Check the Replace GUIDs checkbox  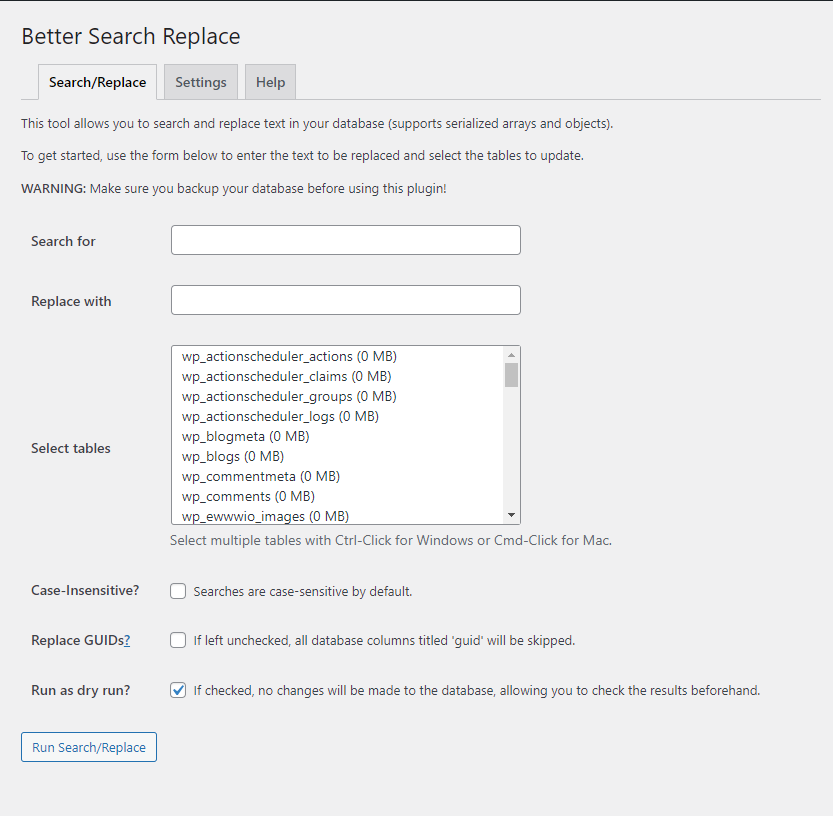pyautogui.click(x=177, y=640)
